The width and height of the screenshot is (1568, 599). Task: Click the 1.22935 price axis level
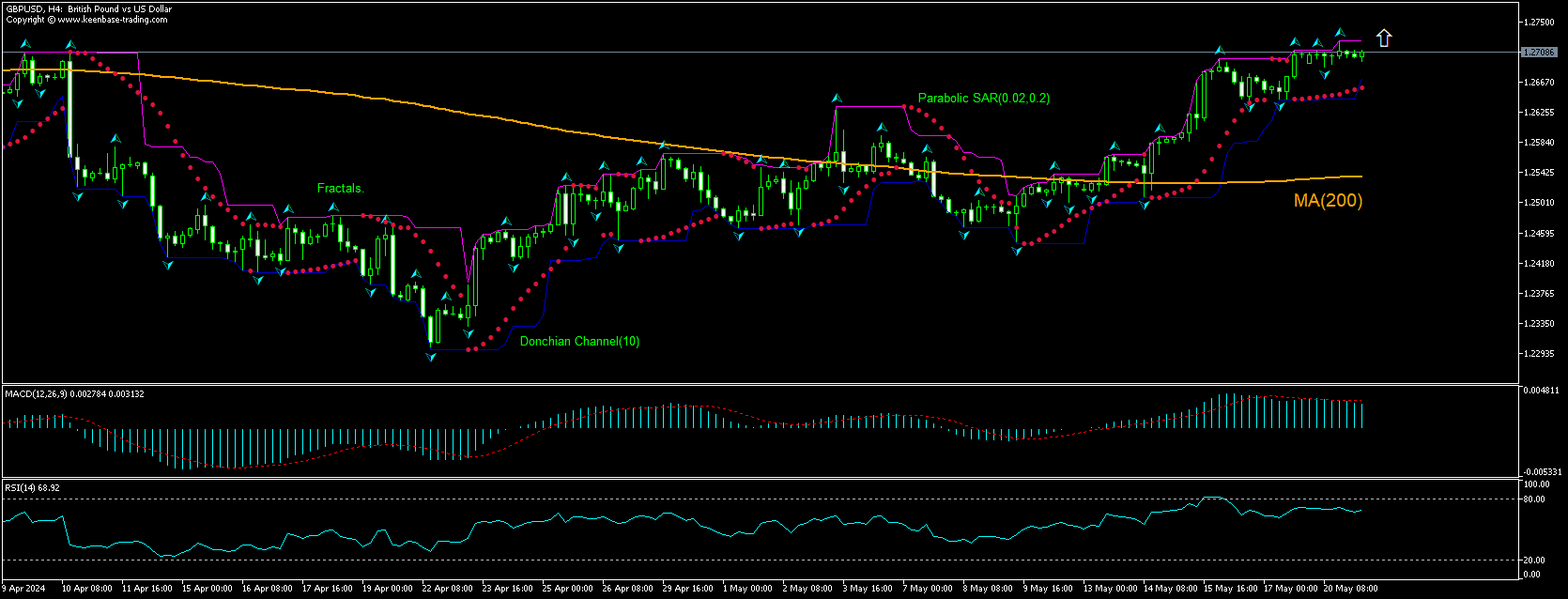pos(1540,354)
